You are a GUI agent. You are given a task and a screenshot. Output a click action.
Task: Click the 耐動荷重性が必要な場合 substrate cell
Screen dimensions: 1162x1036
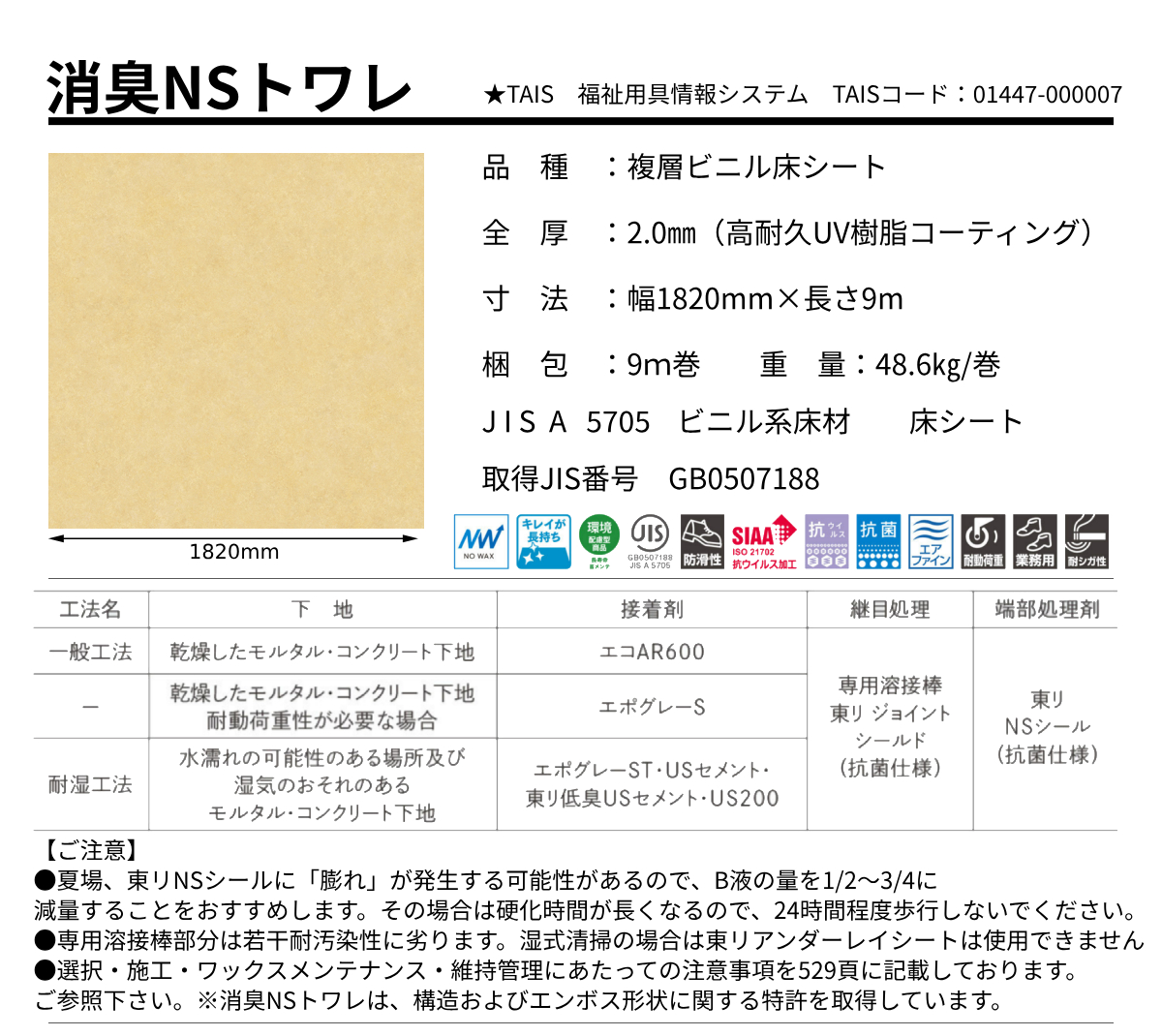[322, 707]
